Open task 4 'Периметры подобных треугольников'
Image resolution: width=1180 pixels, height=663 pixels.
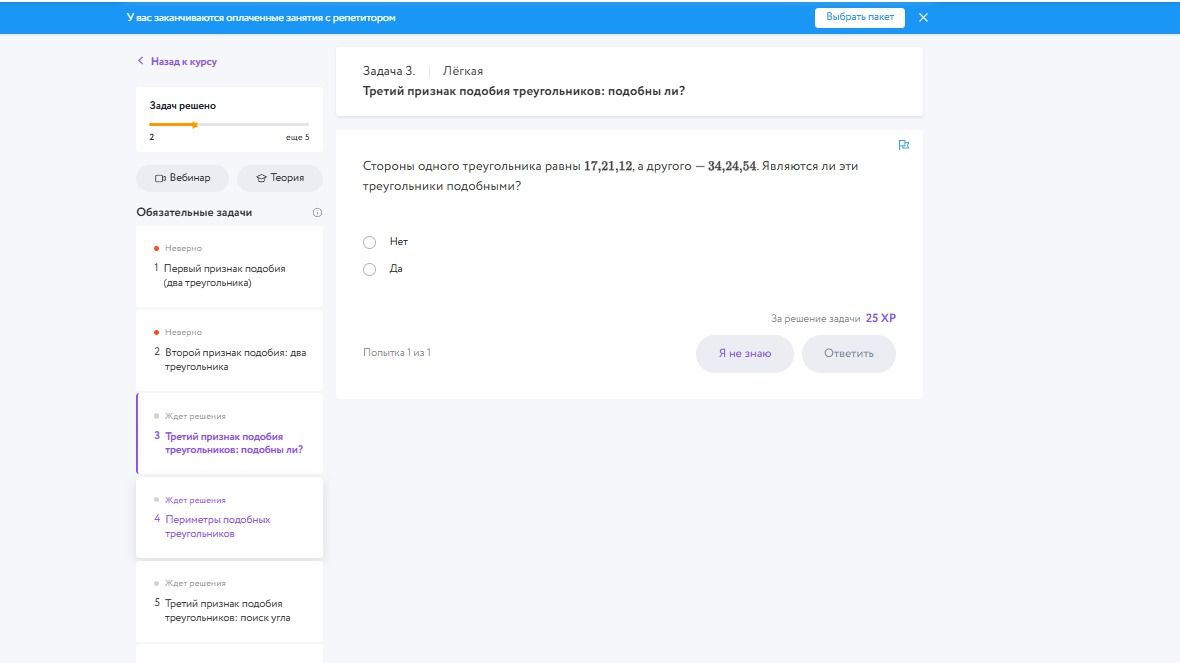click(x=230, y=518)
